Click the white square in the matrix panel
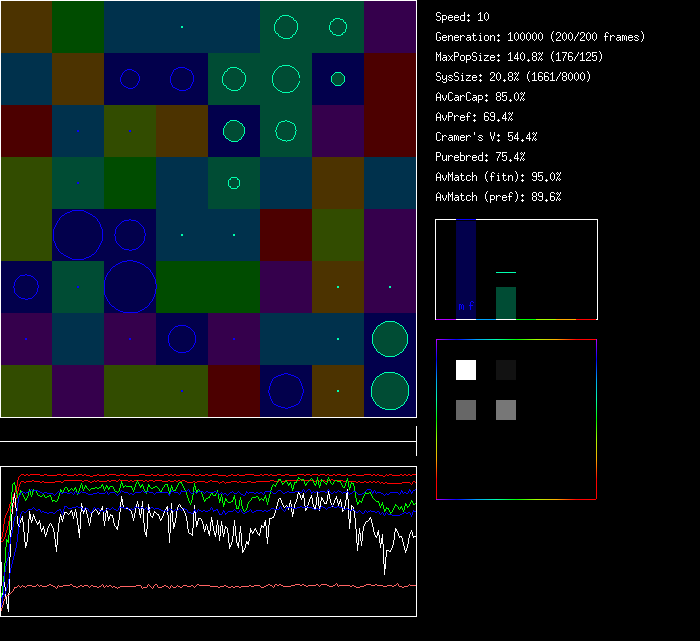 [466, 370]
